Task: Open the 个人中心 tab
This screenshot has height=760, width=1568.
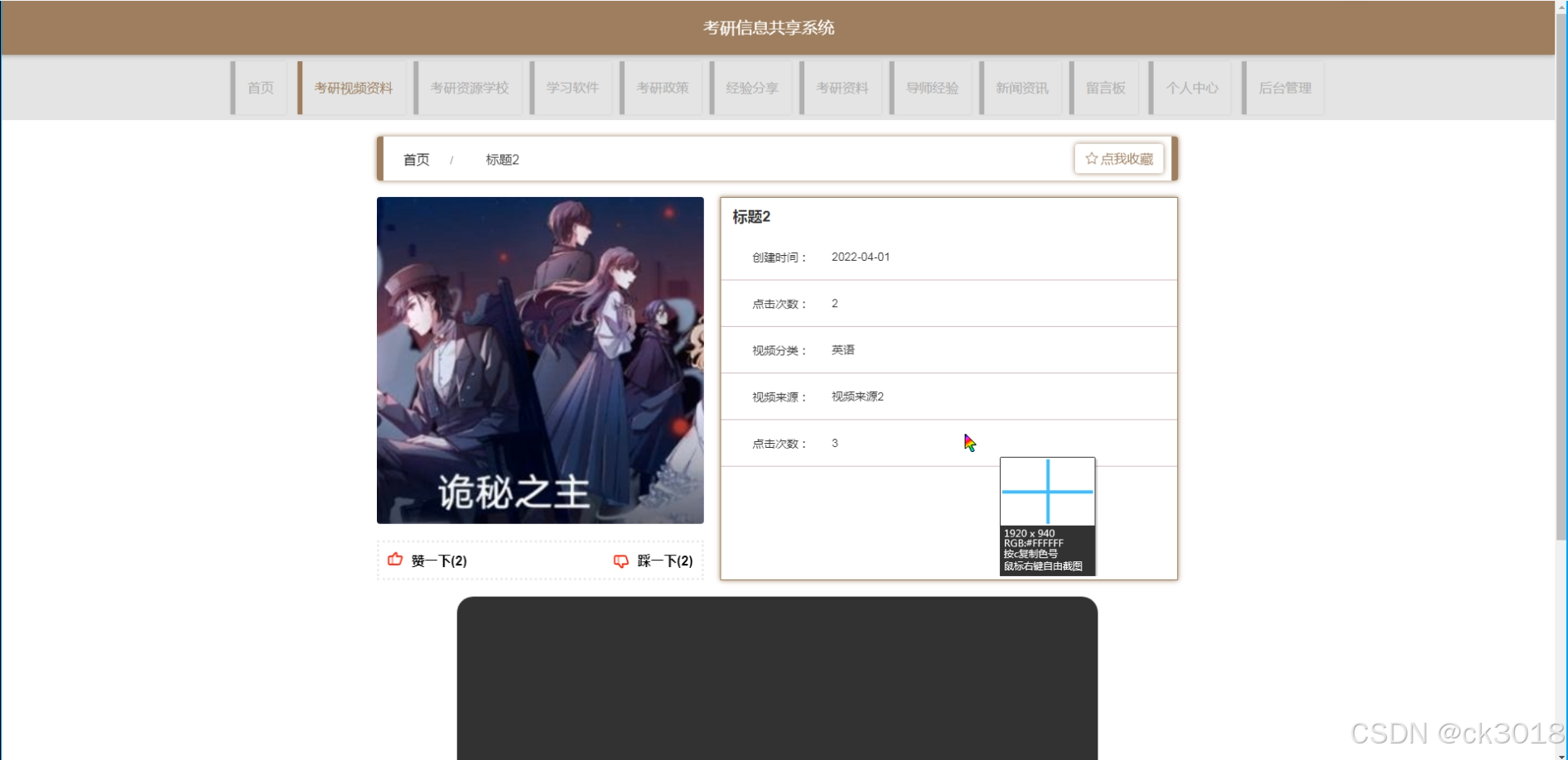Action: click(1191, 88)
